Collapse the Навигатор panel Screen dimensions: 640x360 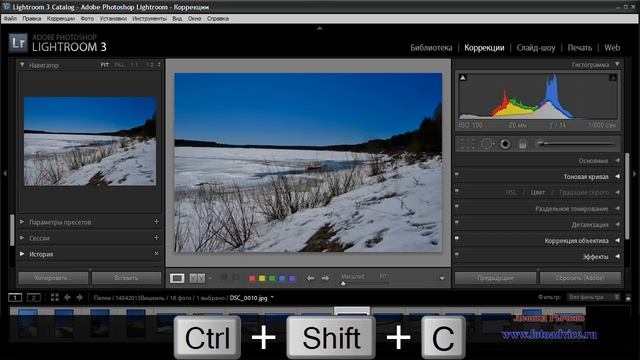coord(22,64)
